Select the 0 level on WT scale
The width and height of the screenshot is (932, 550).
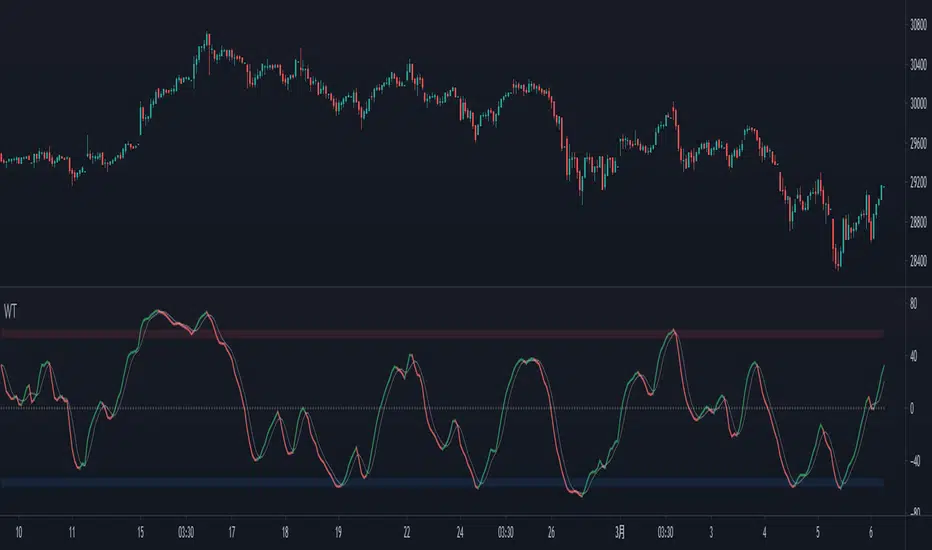pyautogui.click(x=912, y=408)
